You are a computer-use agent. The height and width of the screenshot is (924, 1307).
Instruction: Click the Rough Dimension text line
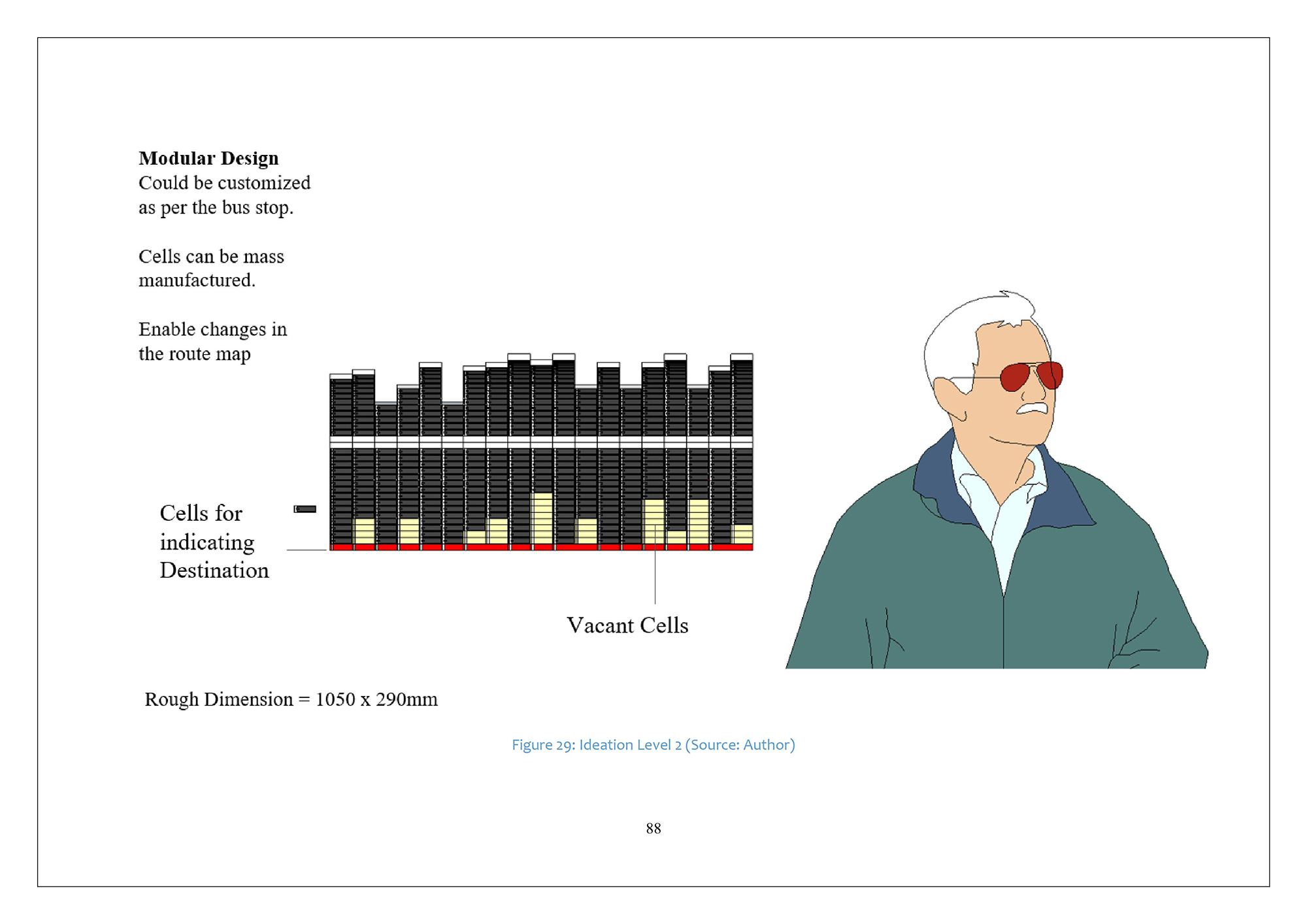(291, 699)
